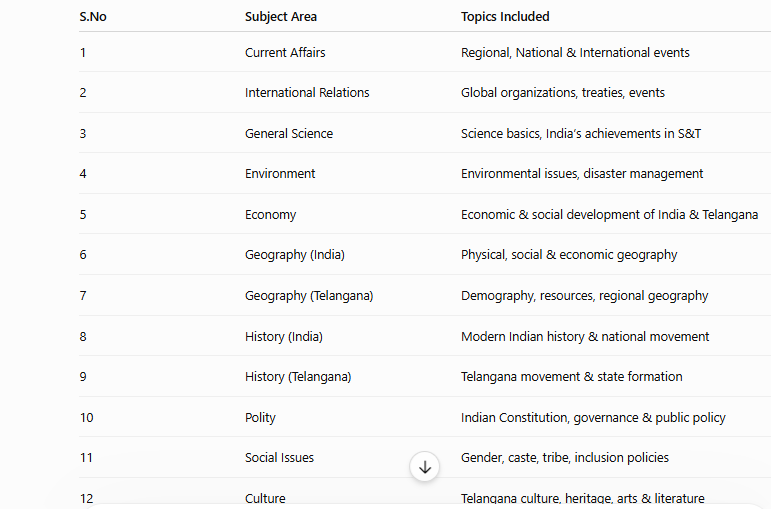Click 'Telangana movement & state formation' cell
This screenshot has height=509, width=771.
tap(571, 377)
